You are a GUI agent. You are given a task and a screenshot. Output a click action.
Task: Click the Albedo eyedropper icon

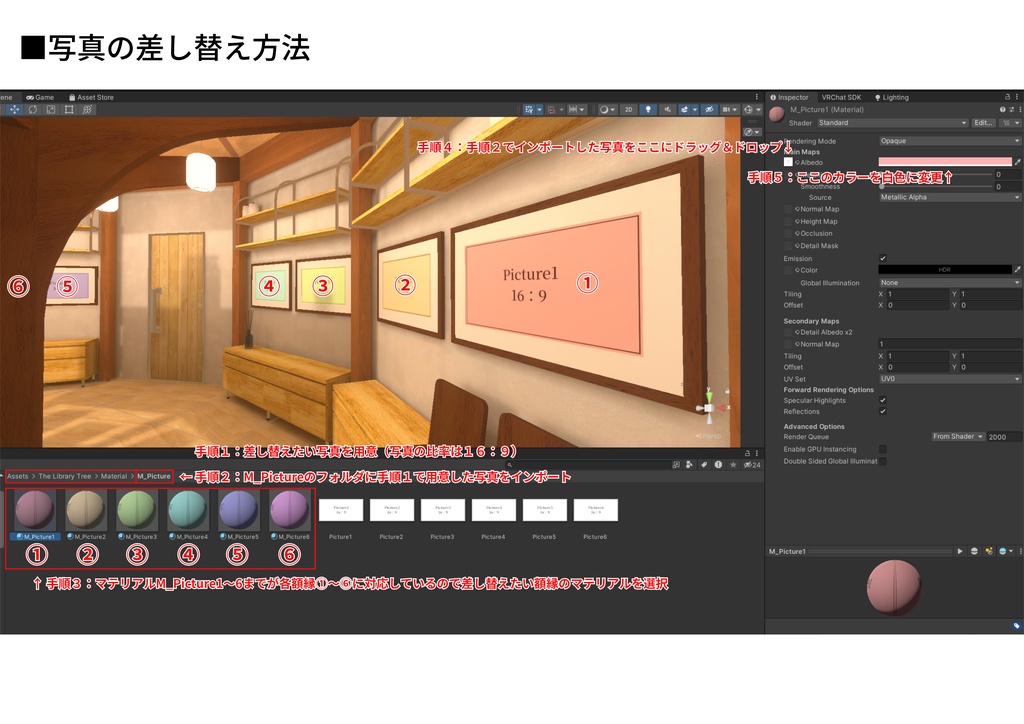coord(1017,162)
